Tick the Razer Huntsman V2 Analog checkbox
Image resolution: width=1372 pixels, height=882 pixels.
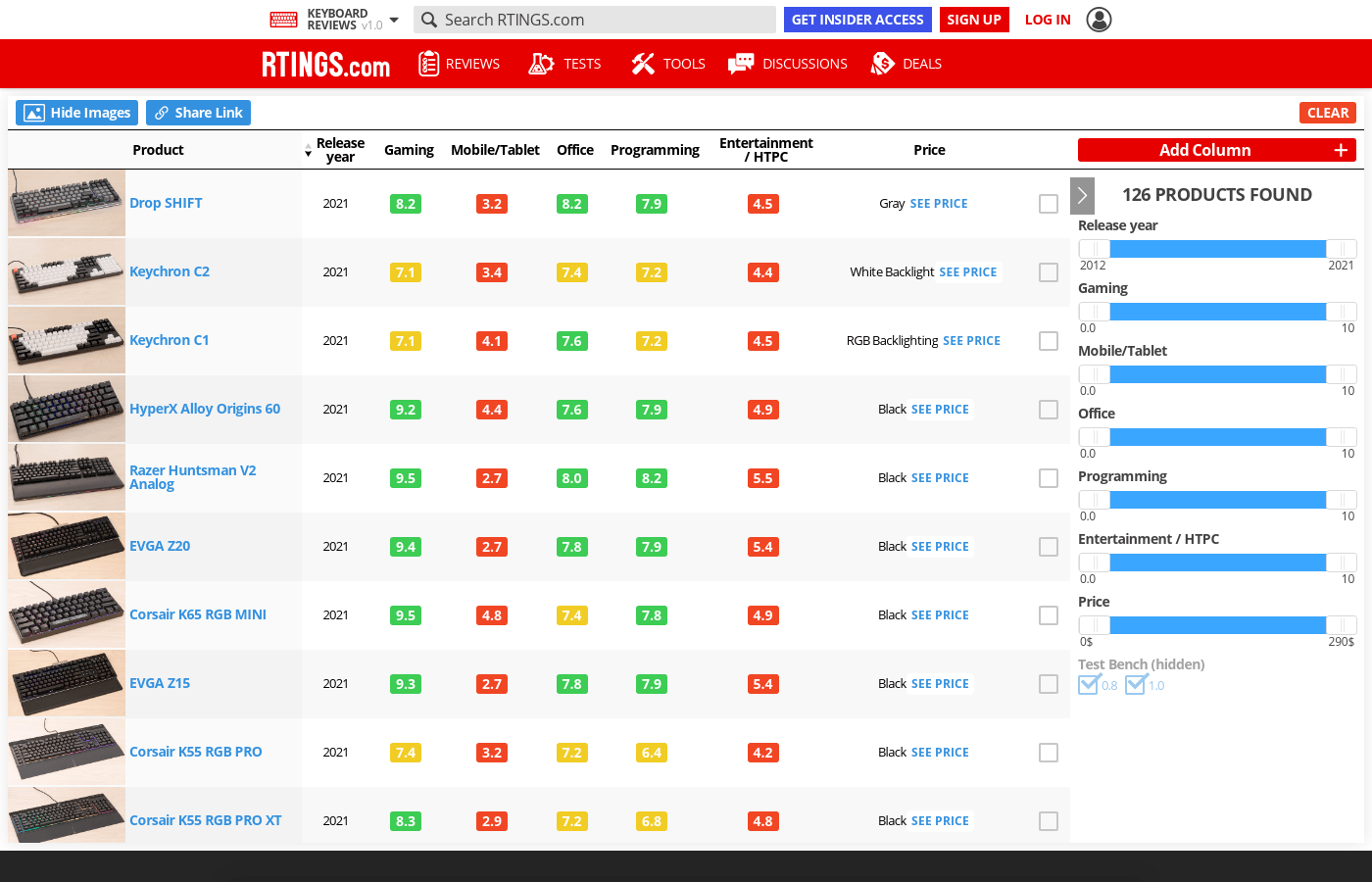pos(1049,478)
